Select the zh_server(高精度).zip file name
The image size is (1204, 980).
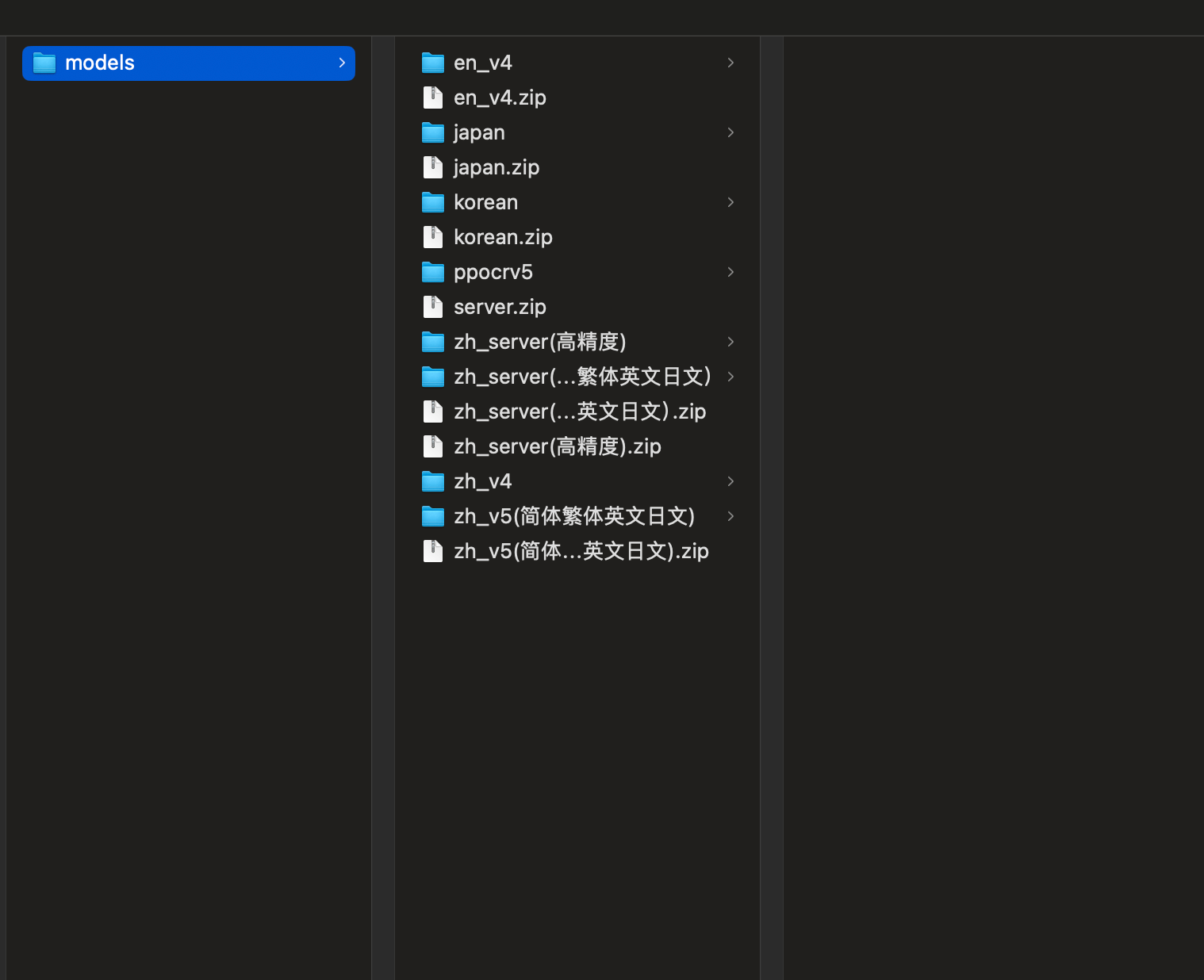558,446
